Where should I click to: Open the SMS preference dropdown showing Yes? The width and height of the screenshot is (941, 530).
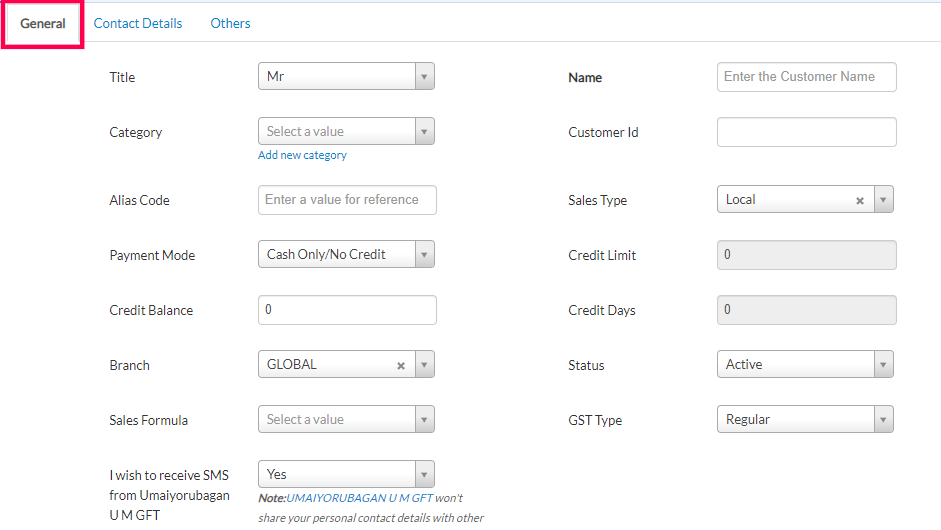click(x=424, y=475)
